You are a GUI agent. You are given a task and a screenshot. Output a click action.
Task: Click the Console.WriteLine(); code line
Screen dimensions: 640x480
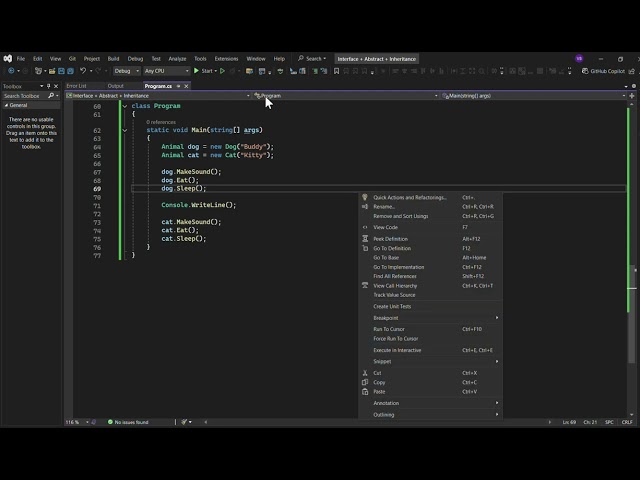199,205
